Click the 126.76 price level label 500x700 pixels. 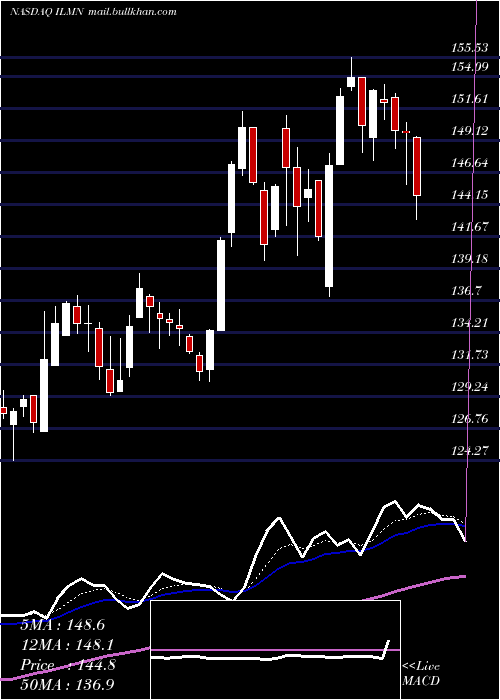click(x=469, y=419)
